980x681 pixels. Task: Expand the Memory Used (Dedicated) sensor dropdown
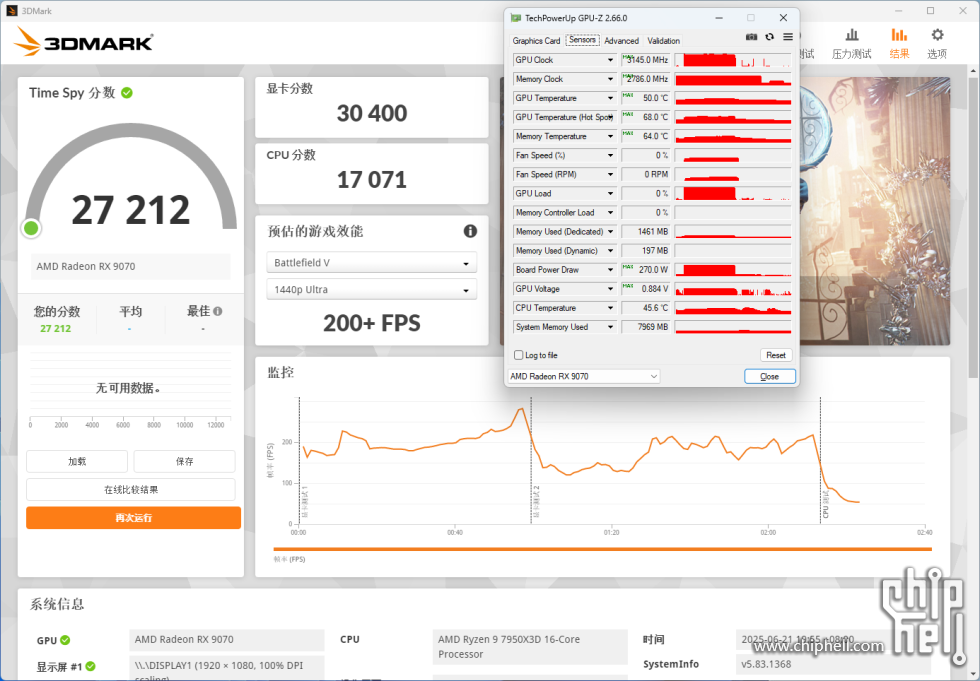coord(611,232)
